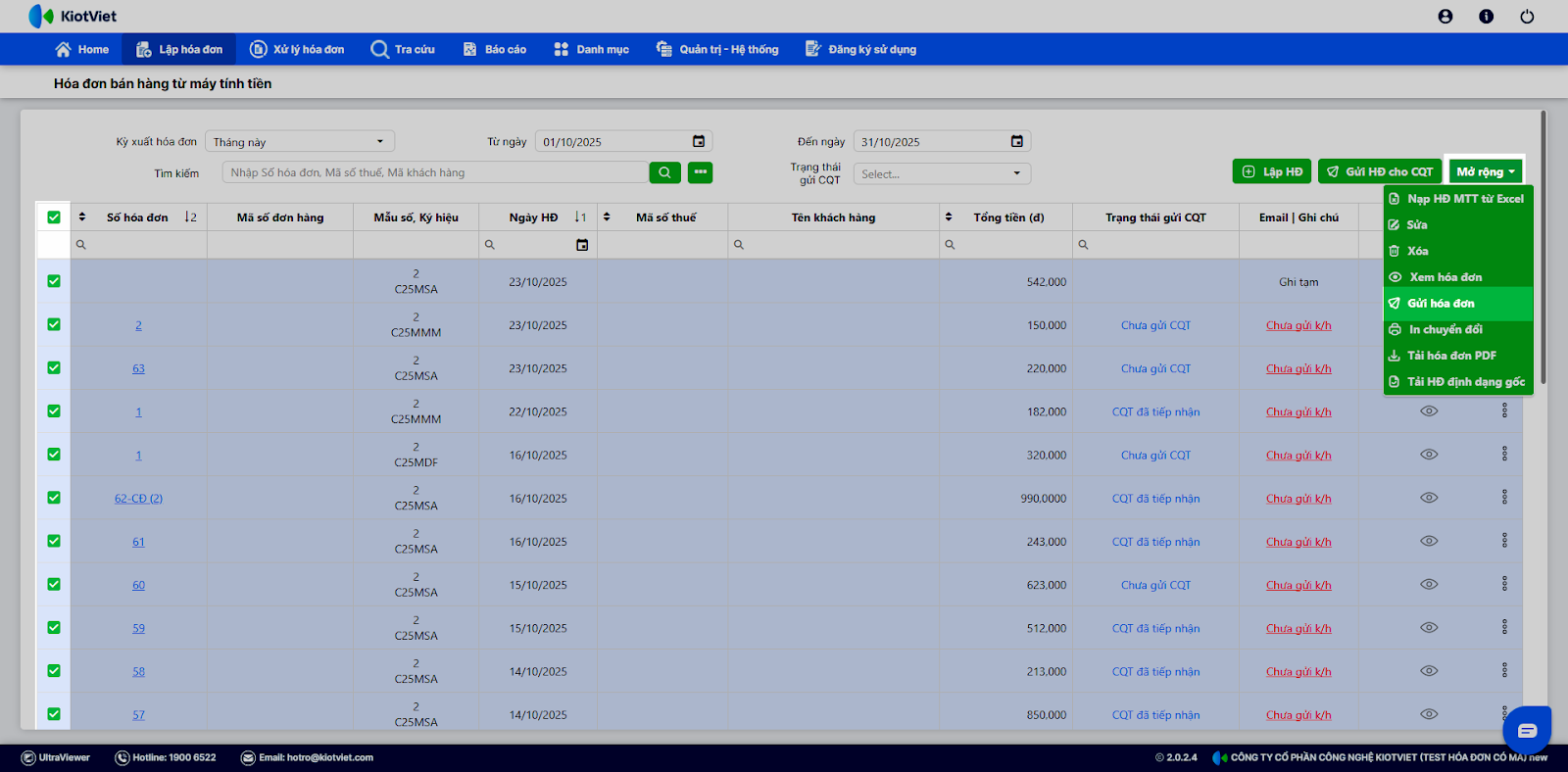This screenshot has width=1568, height=772.
Task: Click the green three-dots advanced search button
Action: 701,172
